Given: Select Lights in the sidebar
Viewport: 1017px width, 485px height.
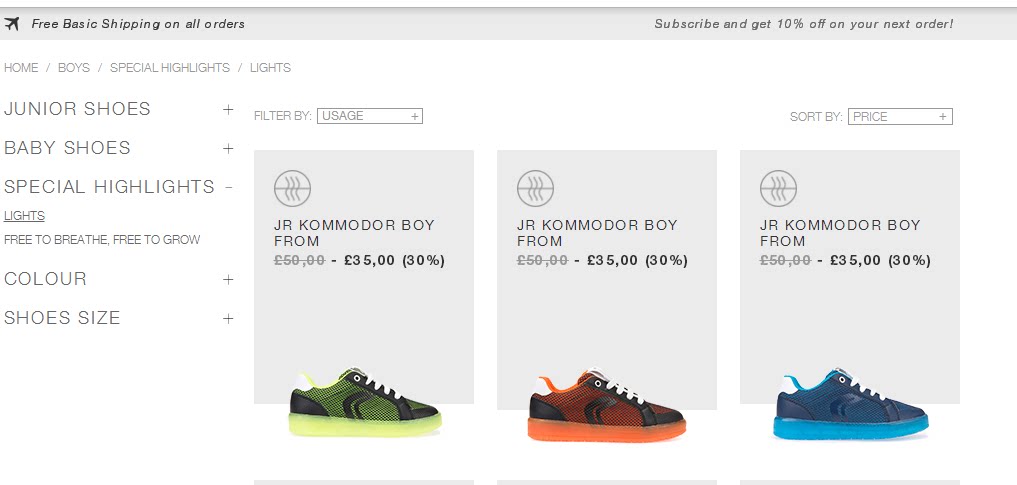Looking at the screenshot, I should [x=24, y=216].
